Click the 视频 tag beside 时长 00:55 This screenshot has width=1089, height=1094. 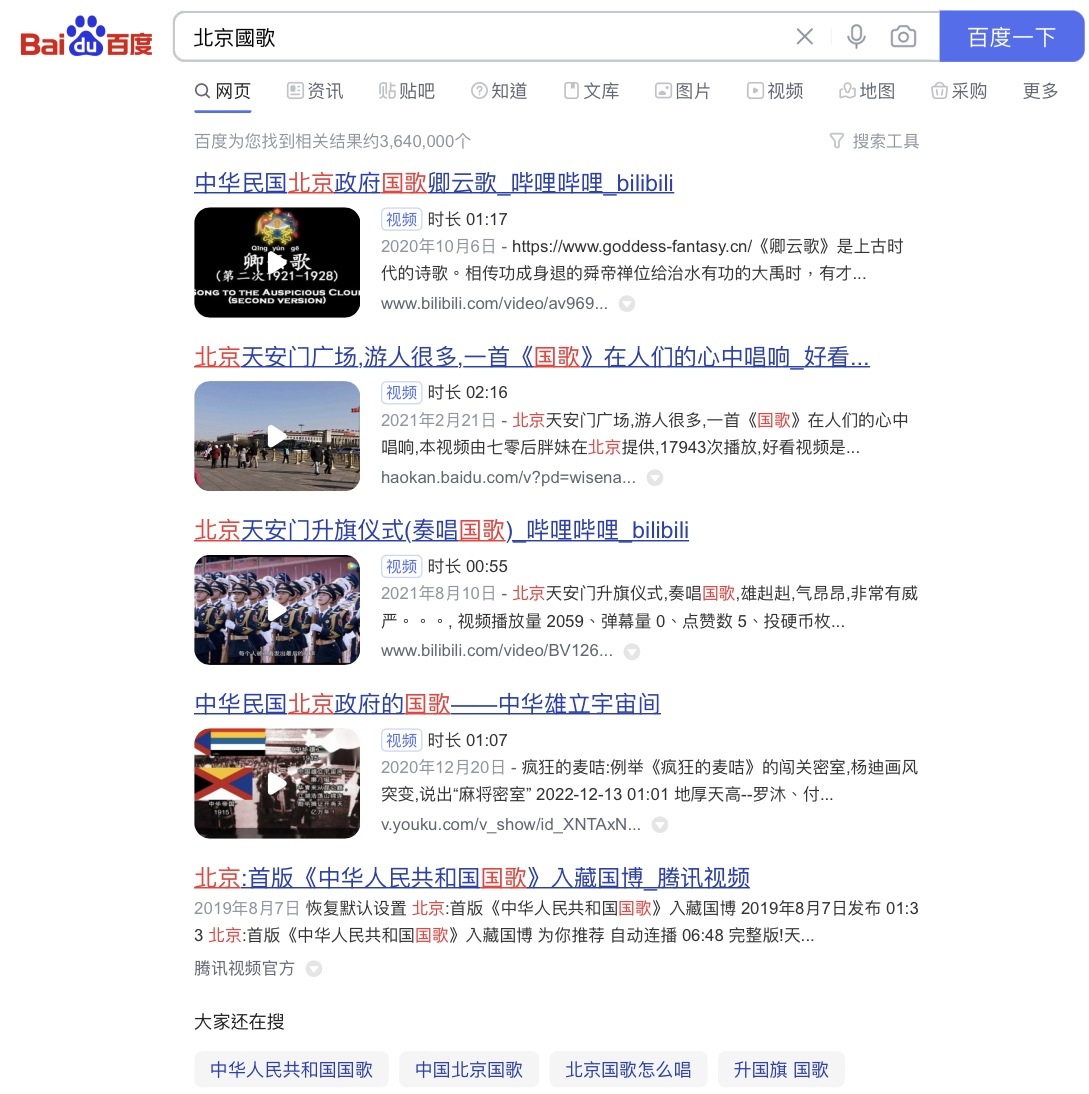pyautogui.click(x=401, y=567)
